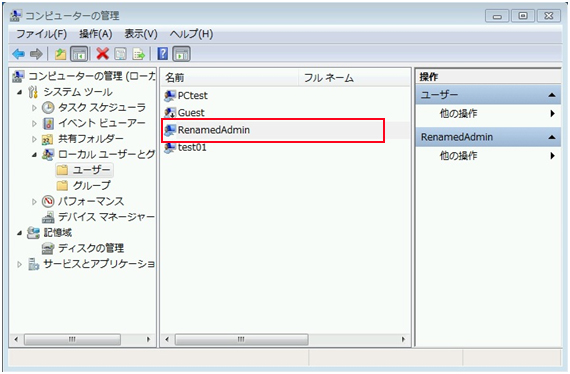The height and width of the screenshot is (374, 570).
Task: Click the 記憶域 storage icon
Action: coord(33,233)
